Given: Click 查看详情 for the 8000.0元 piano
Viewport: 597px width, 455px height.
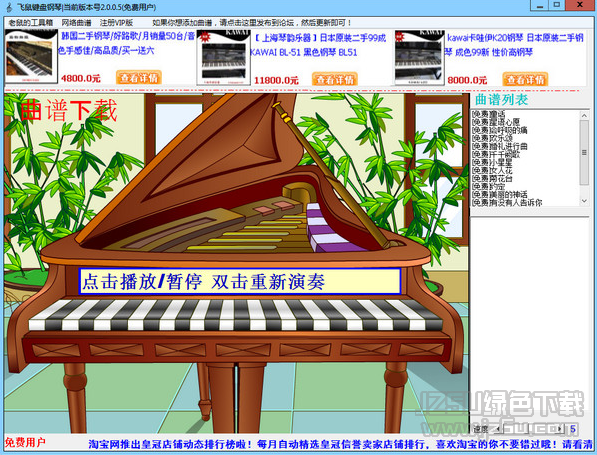Looking at the screenshot, I should click(x=525, y=79).
